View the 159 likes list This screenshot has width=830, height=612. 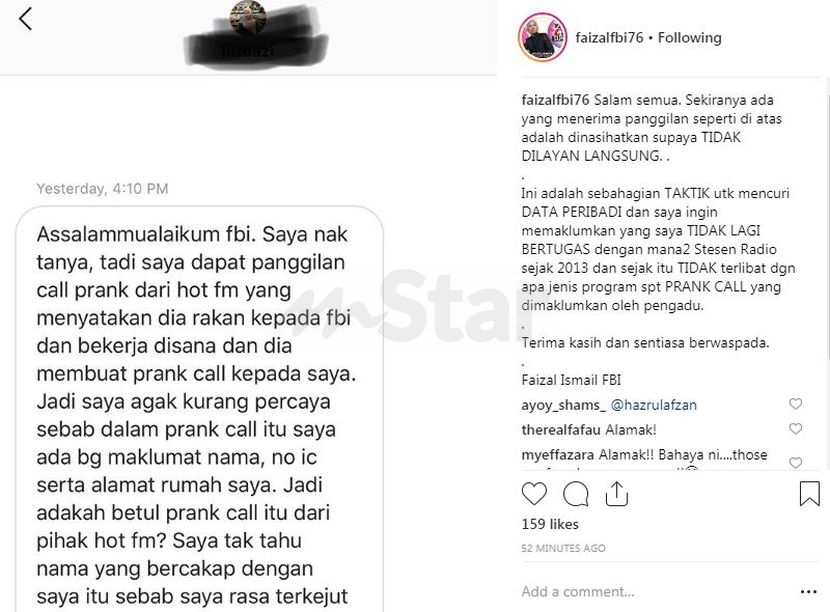tap(550, 524)
